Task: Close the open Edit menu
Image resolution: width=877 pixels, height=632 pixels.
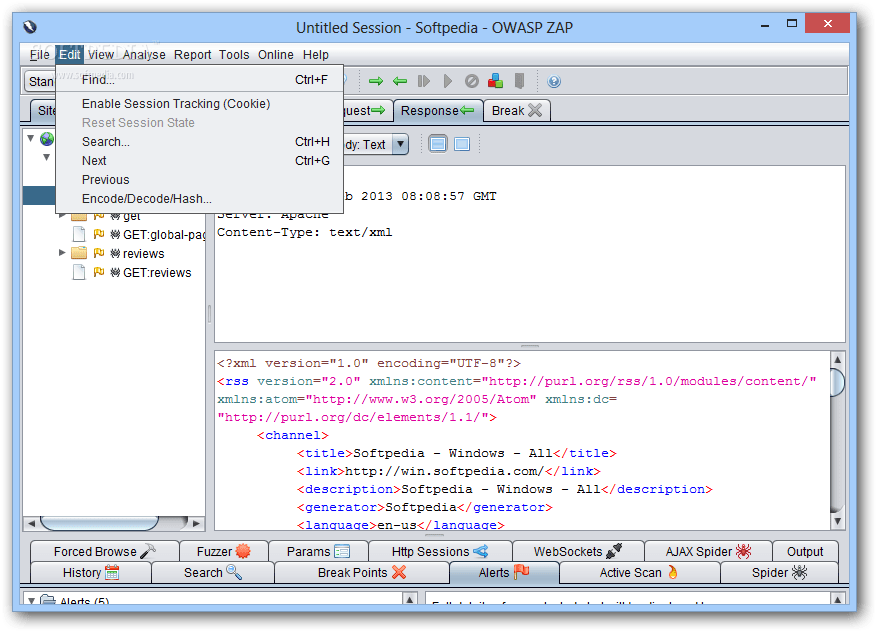Action: (69, 55)
